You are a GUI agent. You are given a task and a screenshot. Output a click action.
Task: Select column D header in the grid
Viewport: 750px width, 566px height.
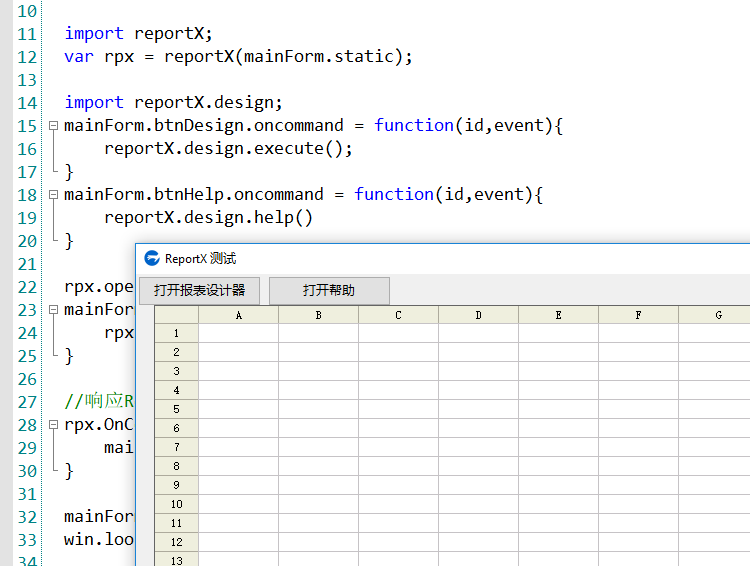pyautogui.click(x=478, y=315)
